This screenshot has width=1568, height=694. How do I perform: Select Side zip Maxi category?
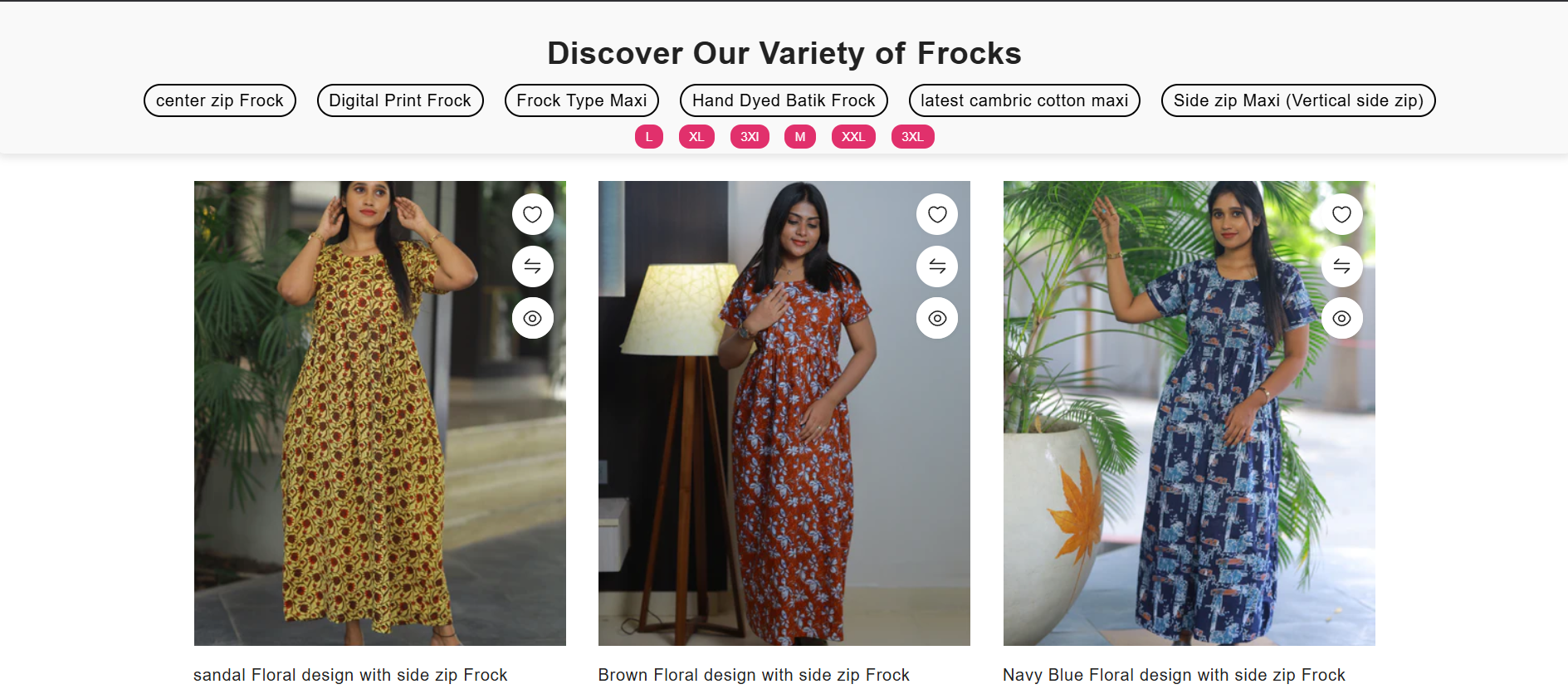1298,100
